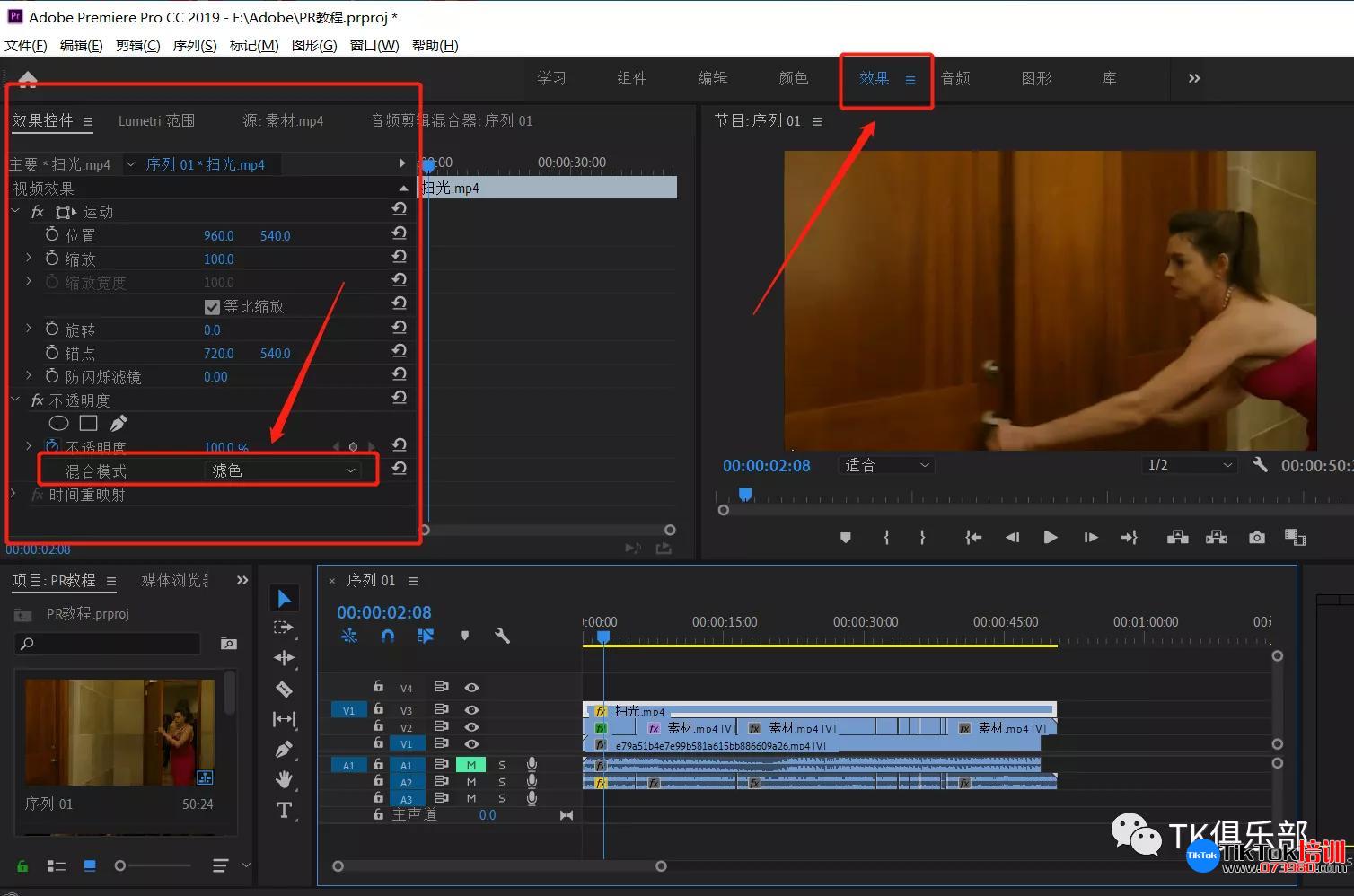Open the 序列(S) menu
This screenshot has width=1354, height=896.
[x=195, y=46]
